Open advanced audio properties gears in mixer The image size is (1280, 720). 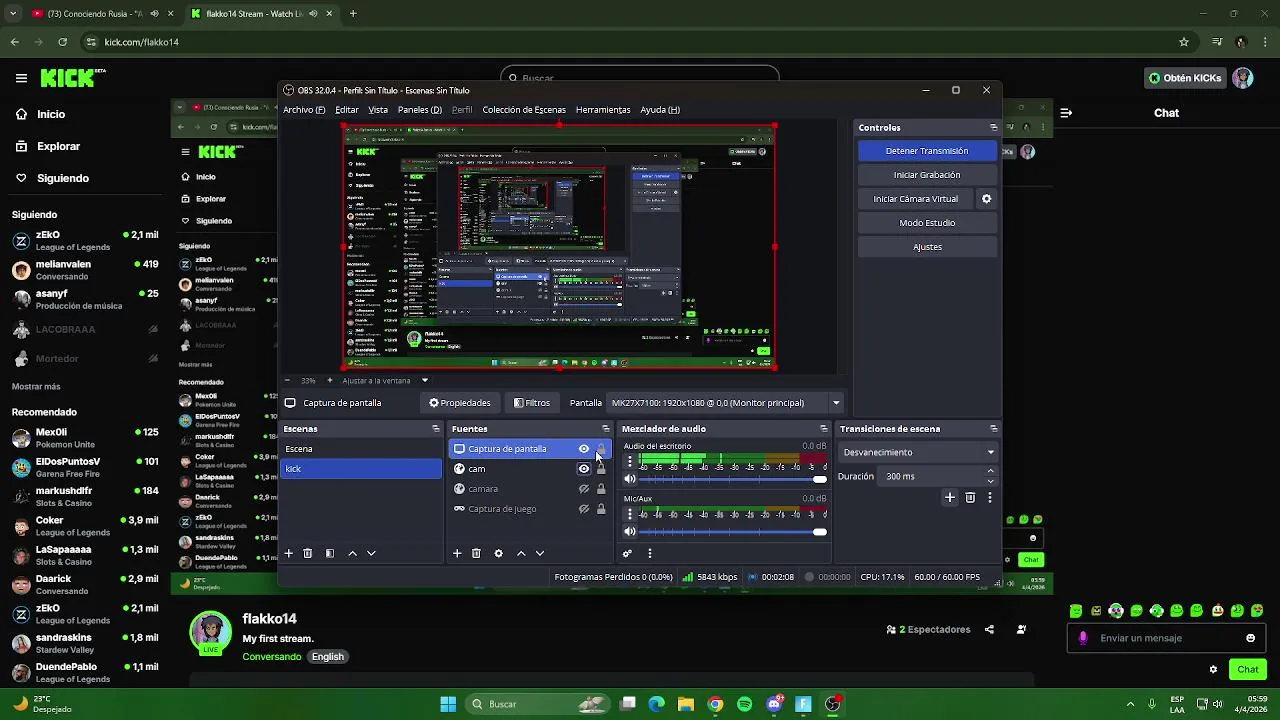click(x=628, y=553)
